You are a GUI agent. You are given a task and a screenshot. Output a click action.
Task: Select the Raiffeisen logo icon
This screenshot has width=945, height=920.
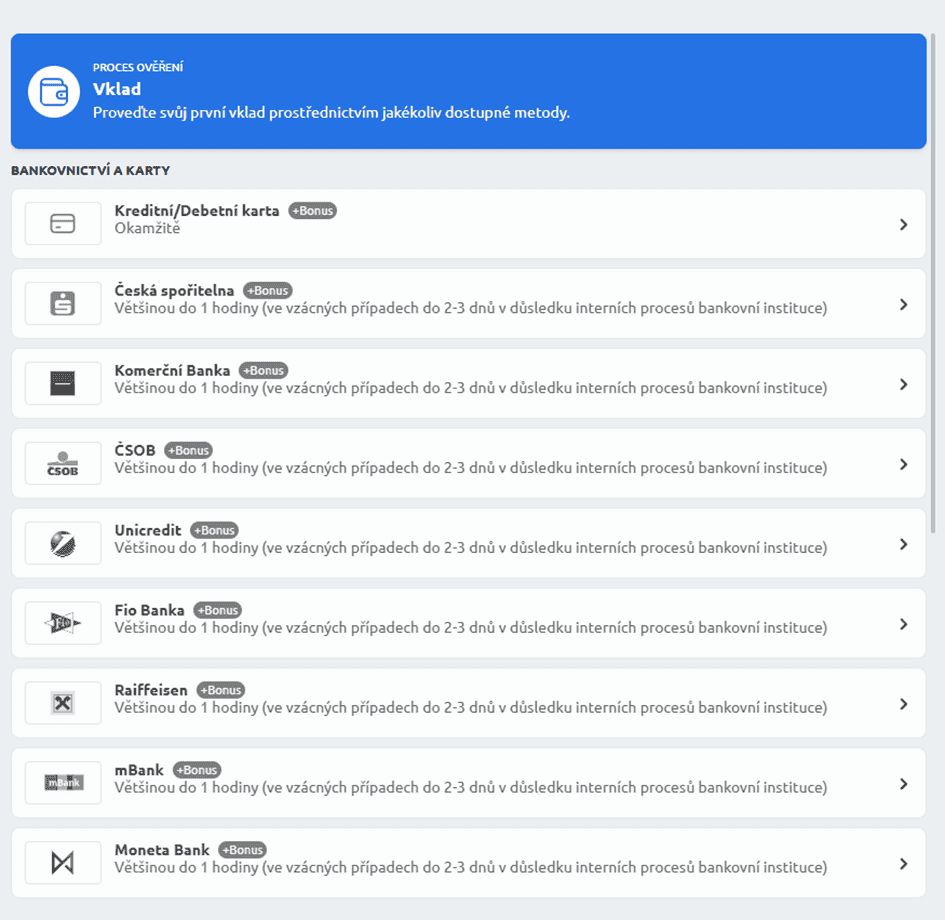[63, 703]
